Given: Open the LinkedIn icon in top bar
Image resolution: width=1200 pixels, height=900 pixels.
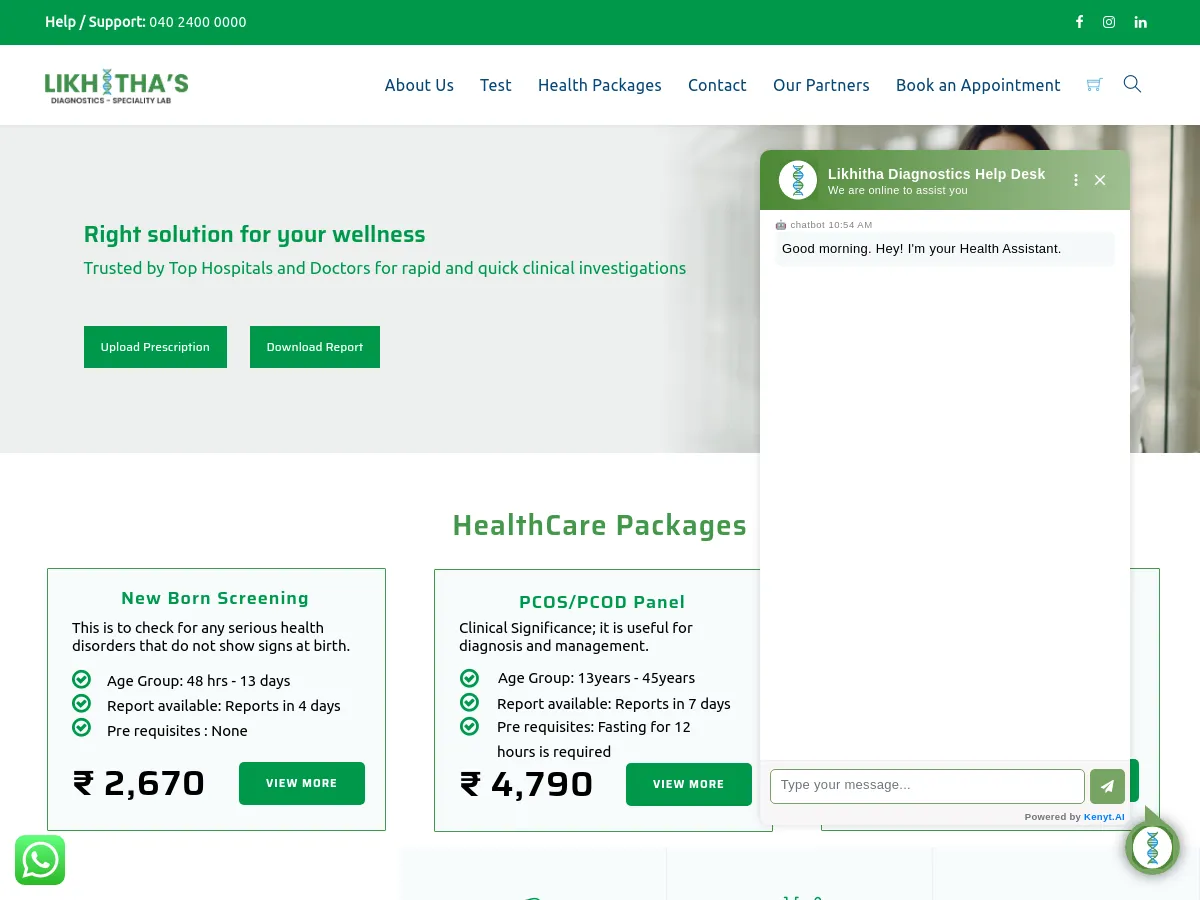Looking at the screenshot, I should (1140, 22).
